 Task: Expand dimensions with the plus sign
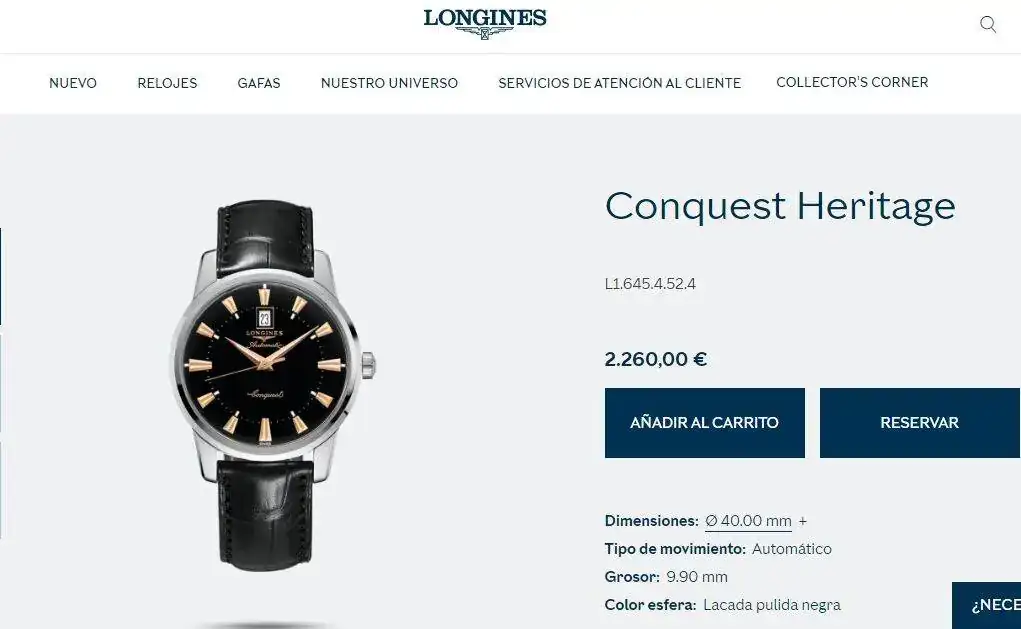(803, 521)
